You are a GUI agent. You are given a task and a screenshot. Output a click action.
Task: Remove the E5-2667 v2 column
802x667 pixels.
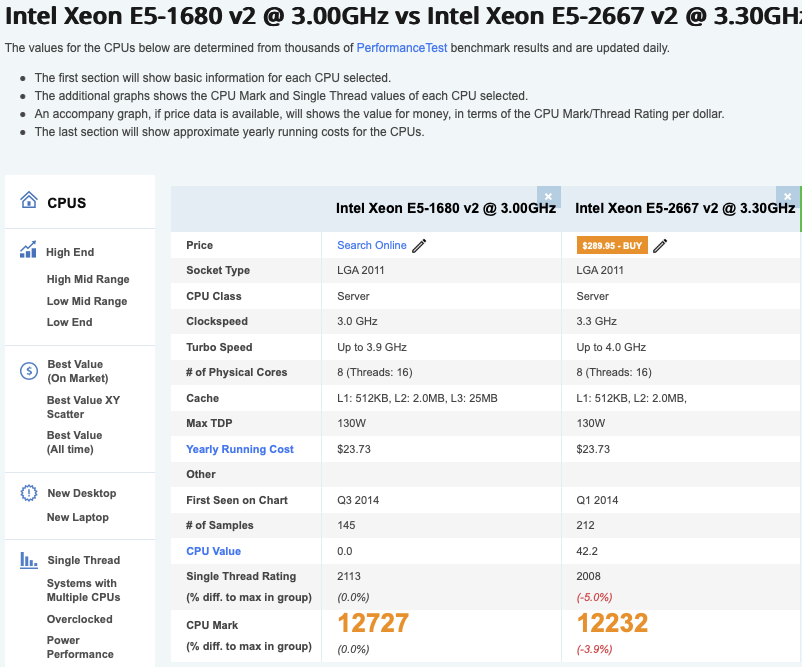(788, 196)
